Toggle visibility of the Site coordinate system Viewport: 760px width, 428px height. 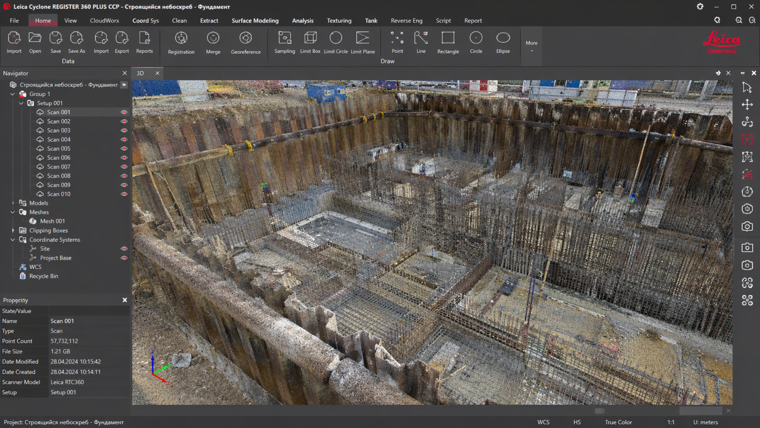[x=124, y=249]
